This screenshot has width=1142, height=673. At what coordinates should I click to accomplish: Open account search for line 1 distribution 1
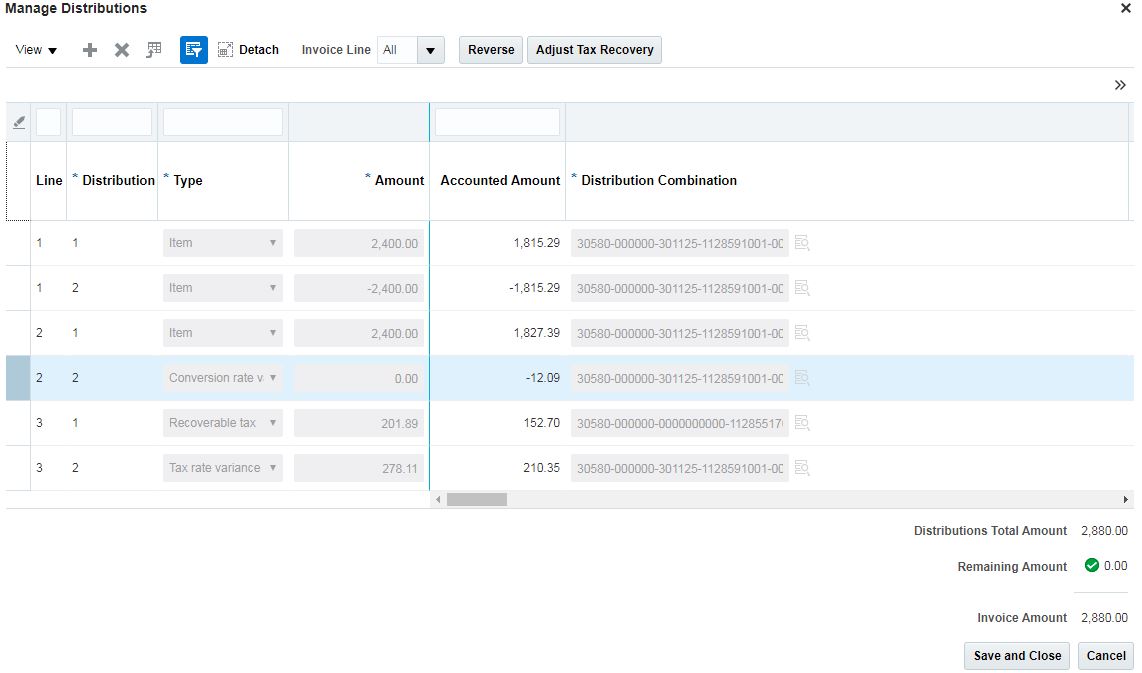pyautogui.click(x=802, y=242)
